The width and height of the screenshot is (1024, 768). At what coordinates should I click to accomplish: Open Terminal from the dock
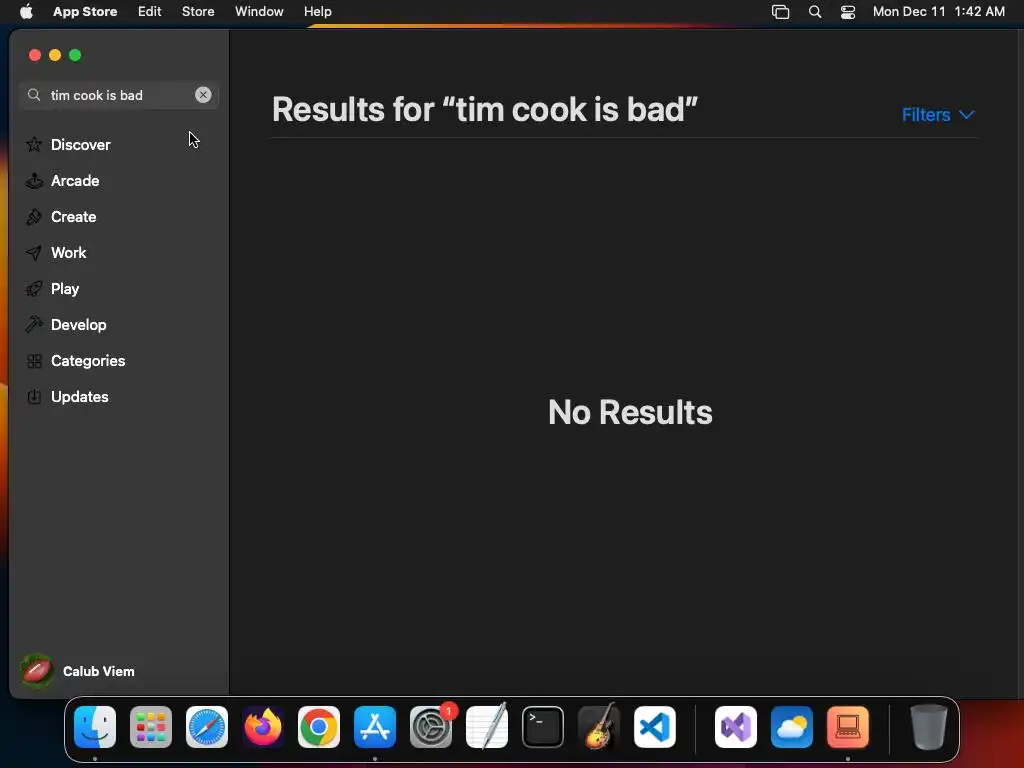tap(543, 727)
